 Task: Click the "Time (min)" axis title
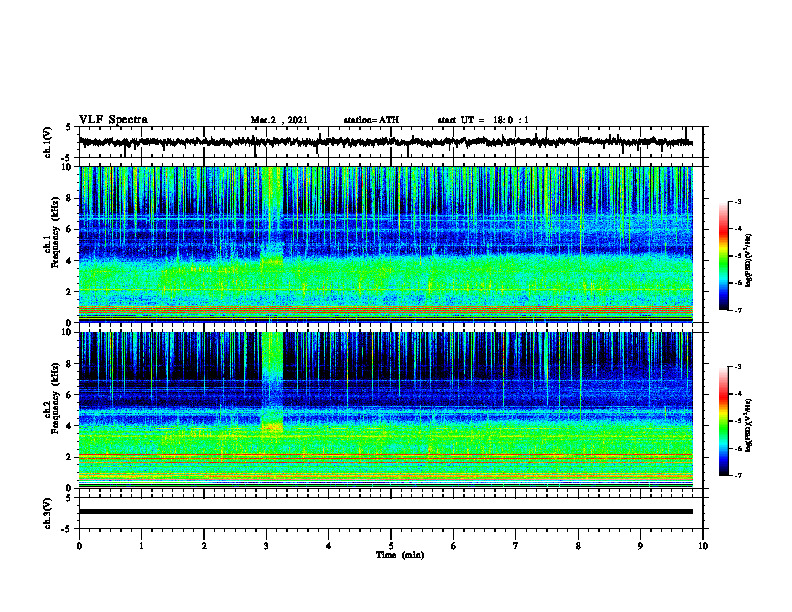tap(400, 555)
